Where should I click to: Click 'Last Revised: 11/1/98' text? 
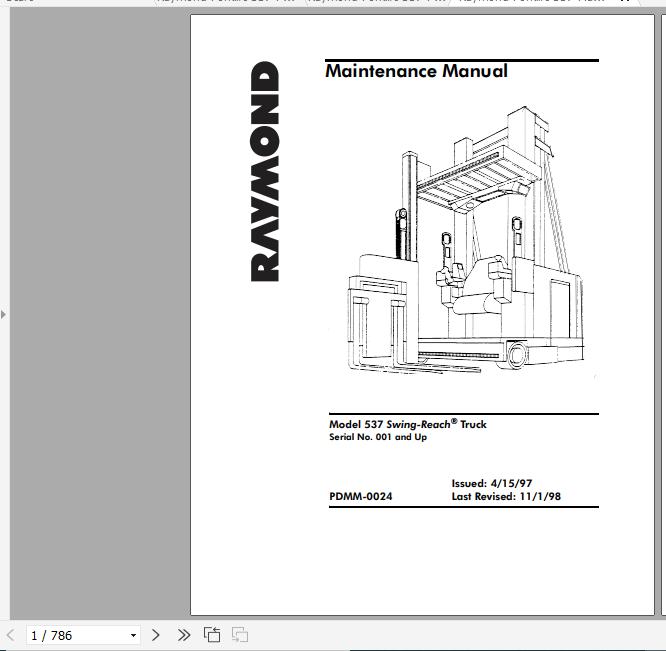[x=506, y=496]
